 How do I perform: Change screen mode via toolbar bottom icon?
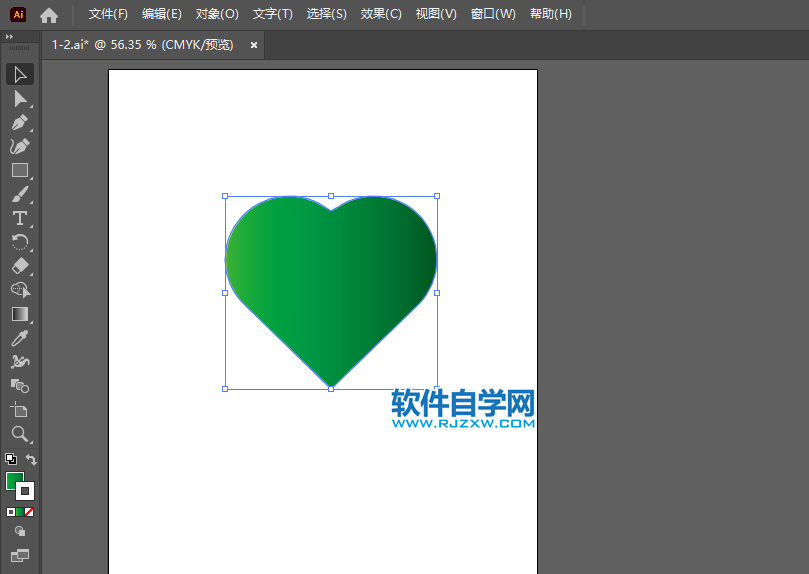[x=20, y=555]
